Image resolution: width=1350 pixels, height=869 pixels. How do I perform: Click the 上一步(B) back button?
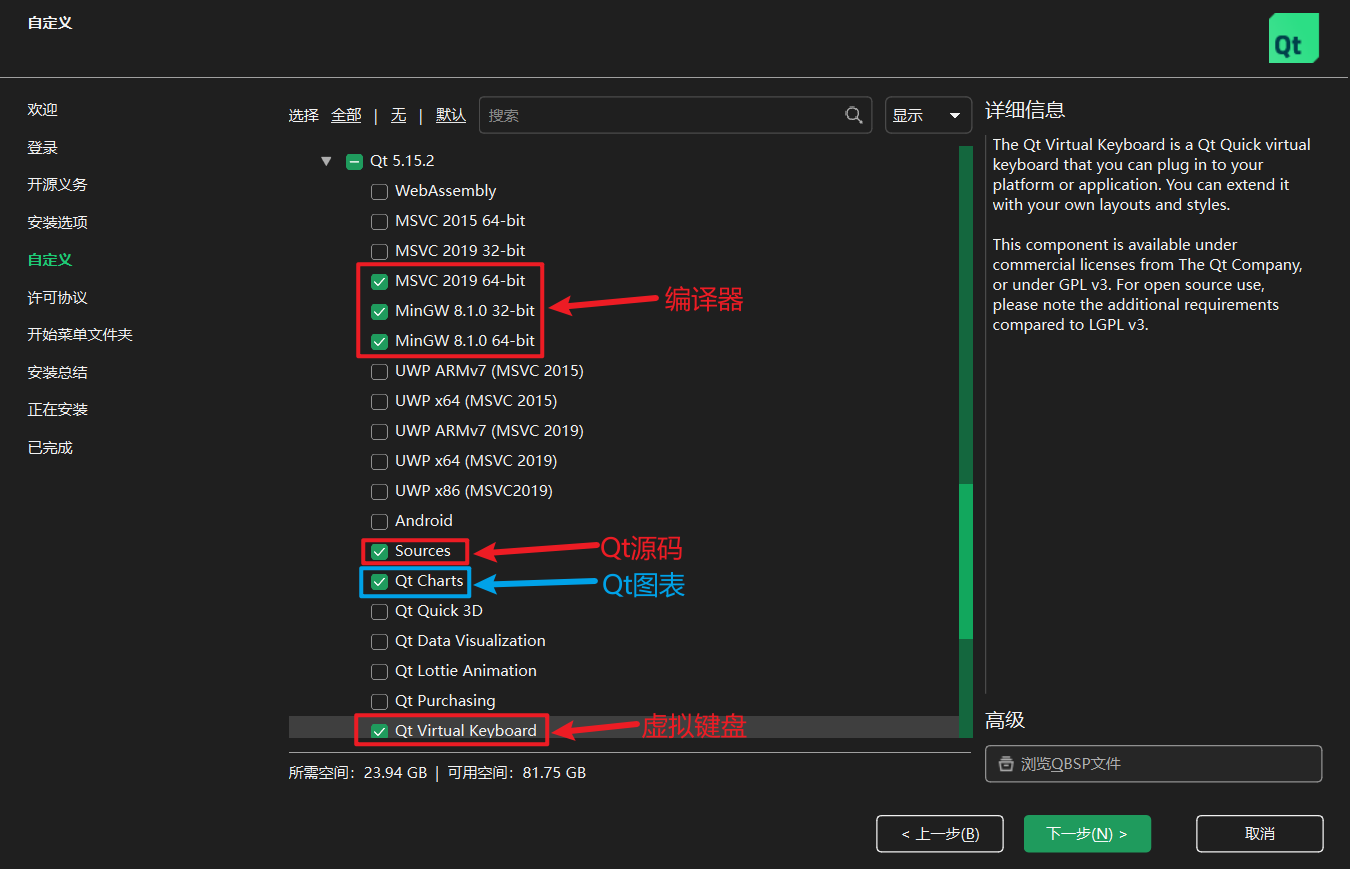pyautogui.click(x=939, y=834)
